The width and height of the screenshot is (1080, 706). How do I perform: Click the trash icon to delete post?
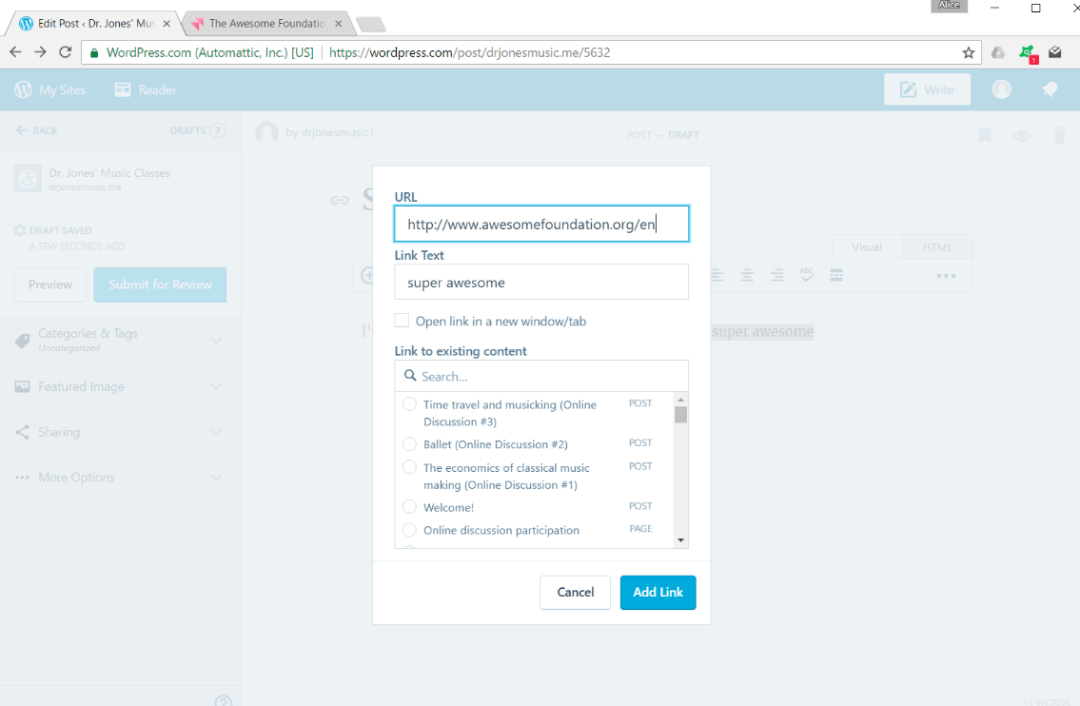click(1059, 135)
